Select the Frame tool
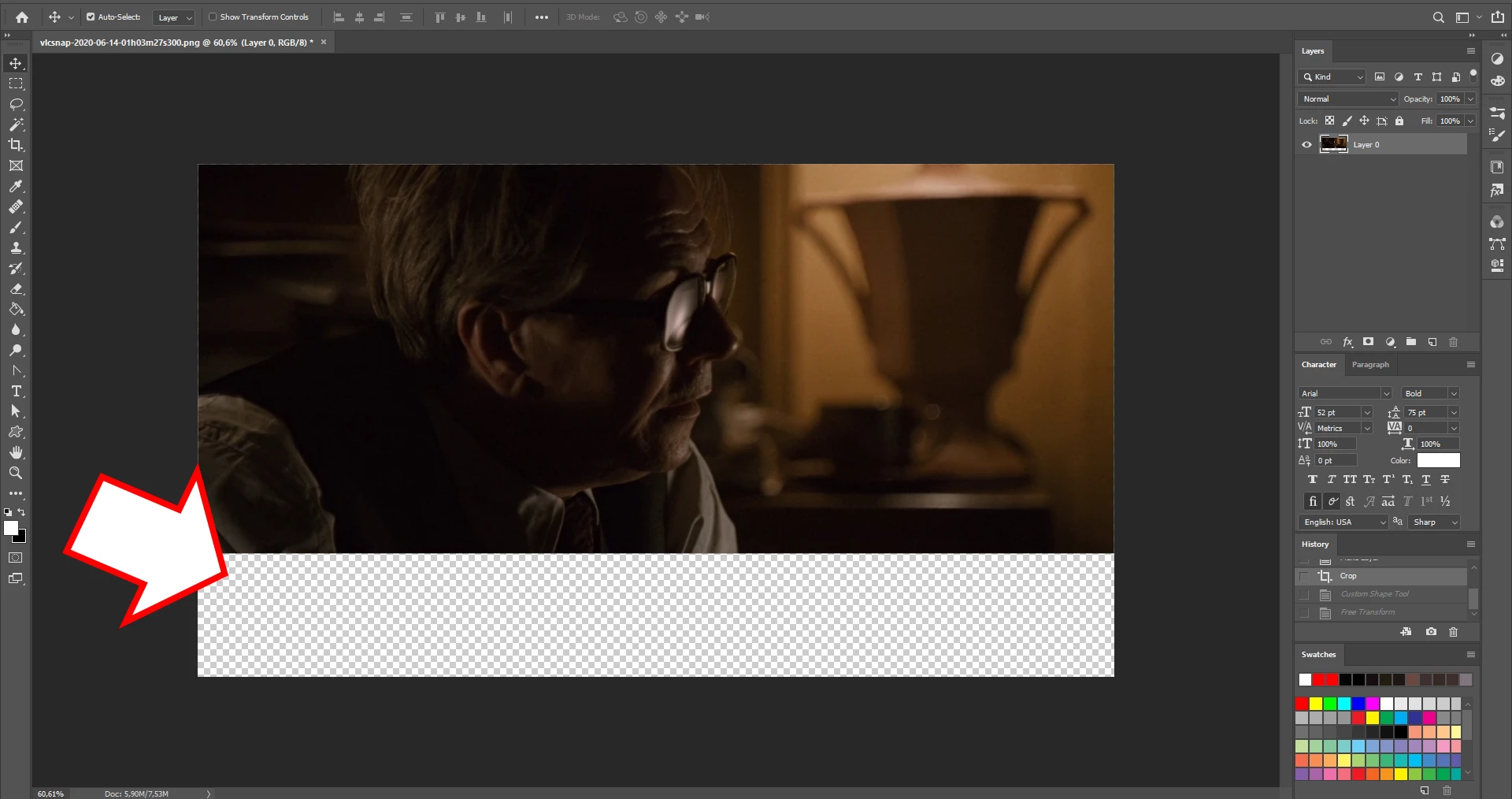Screen dimensions: 1512x799 click(x=16, y=165)
